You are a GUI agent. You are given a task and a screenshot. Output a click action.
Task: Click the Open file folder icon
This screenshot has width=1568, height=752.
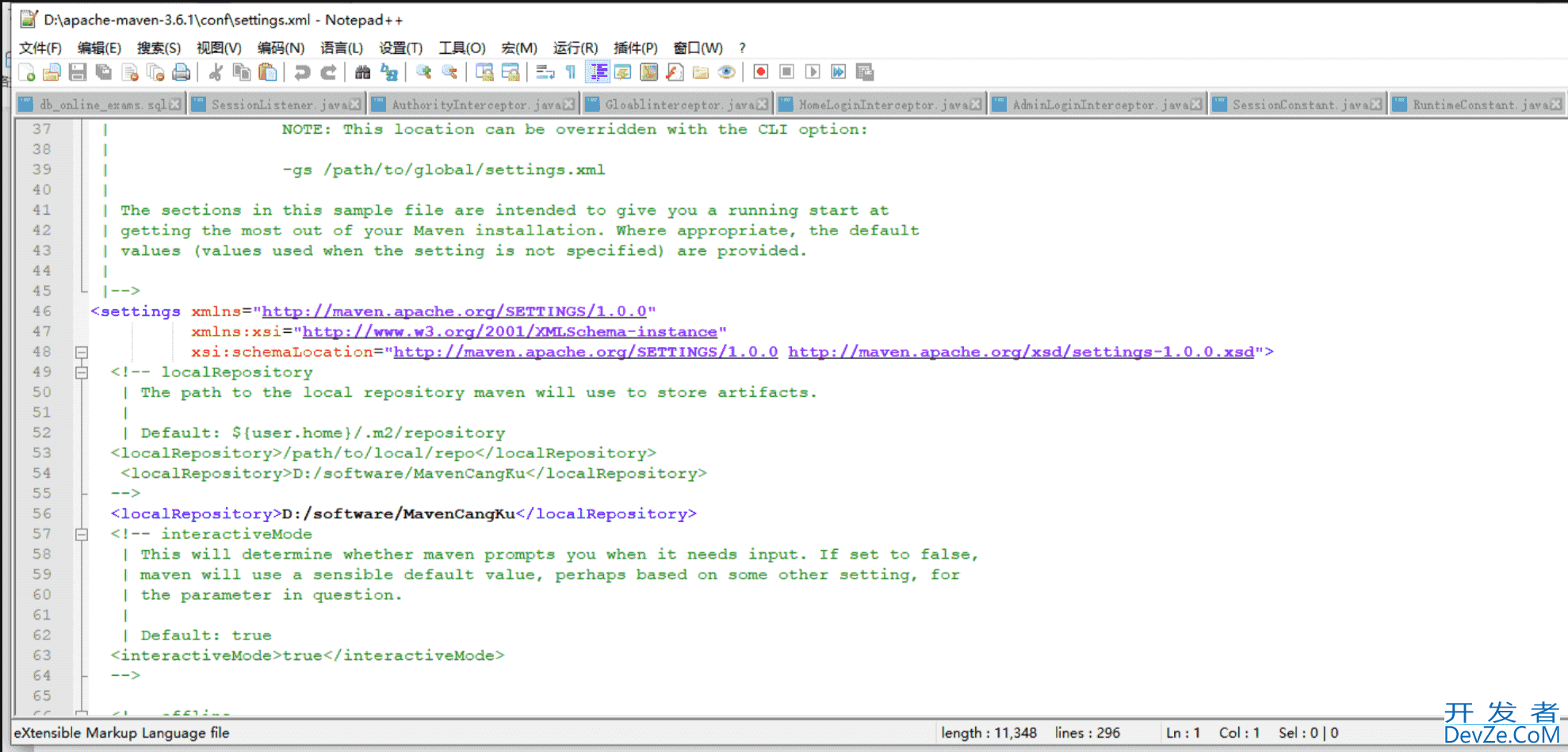pos(52,73)
